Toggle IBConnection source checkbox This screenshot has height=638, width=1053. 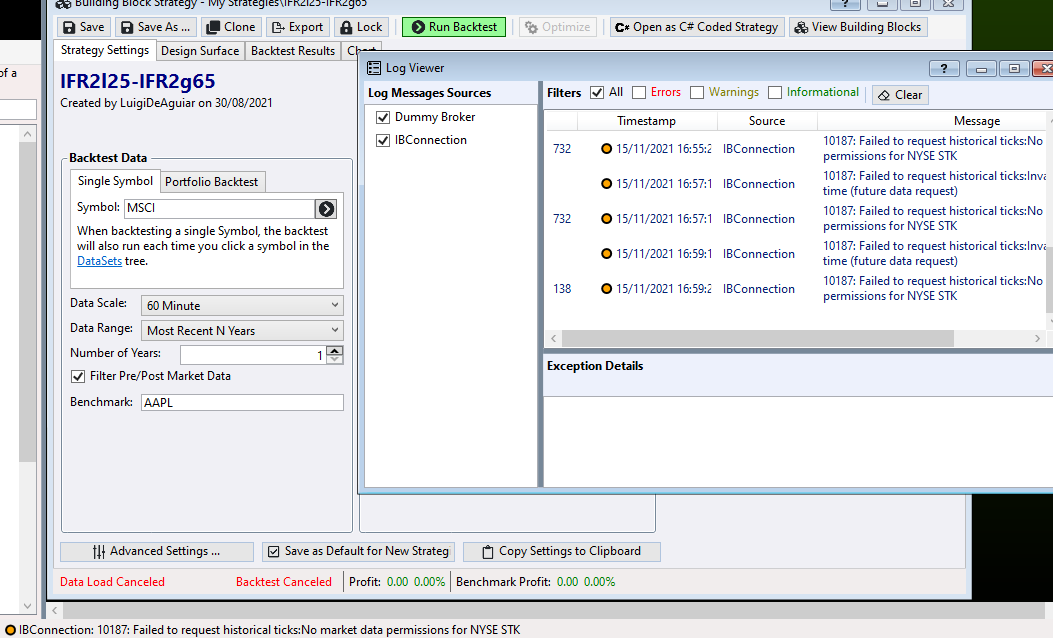tap(383, 140)
